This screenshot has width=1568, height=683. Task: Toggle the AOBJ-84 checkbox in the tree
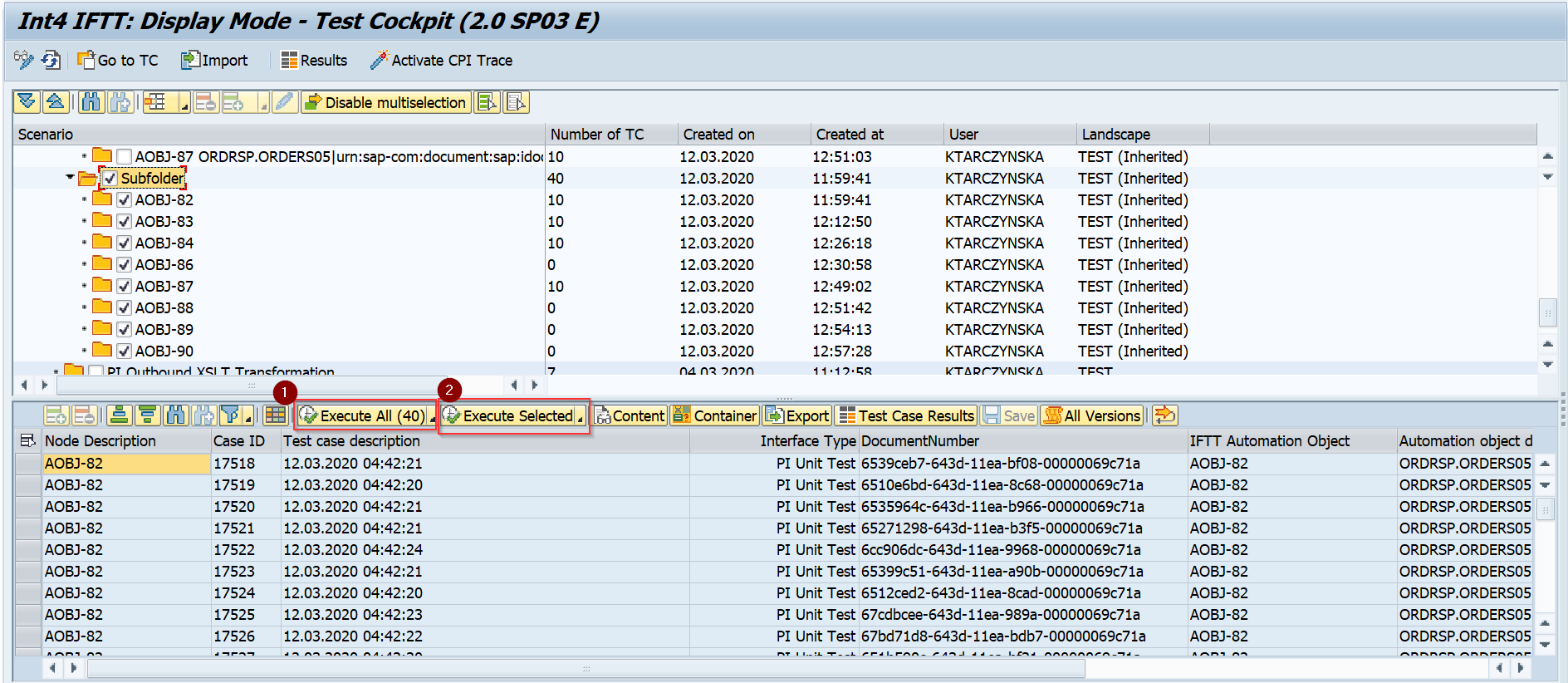click(124, 243)
